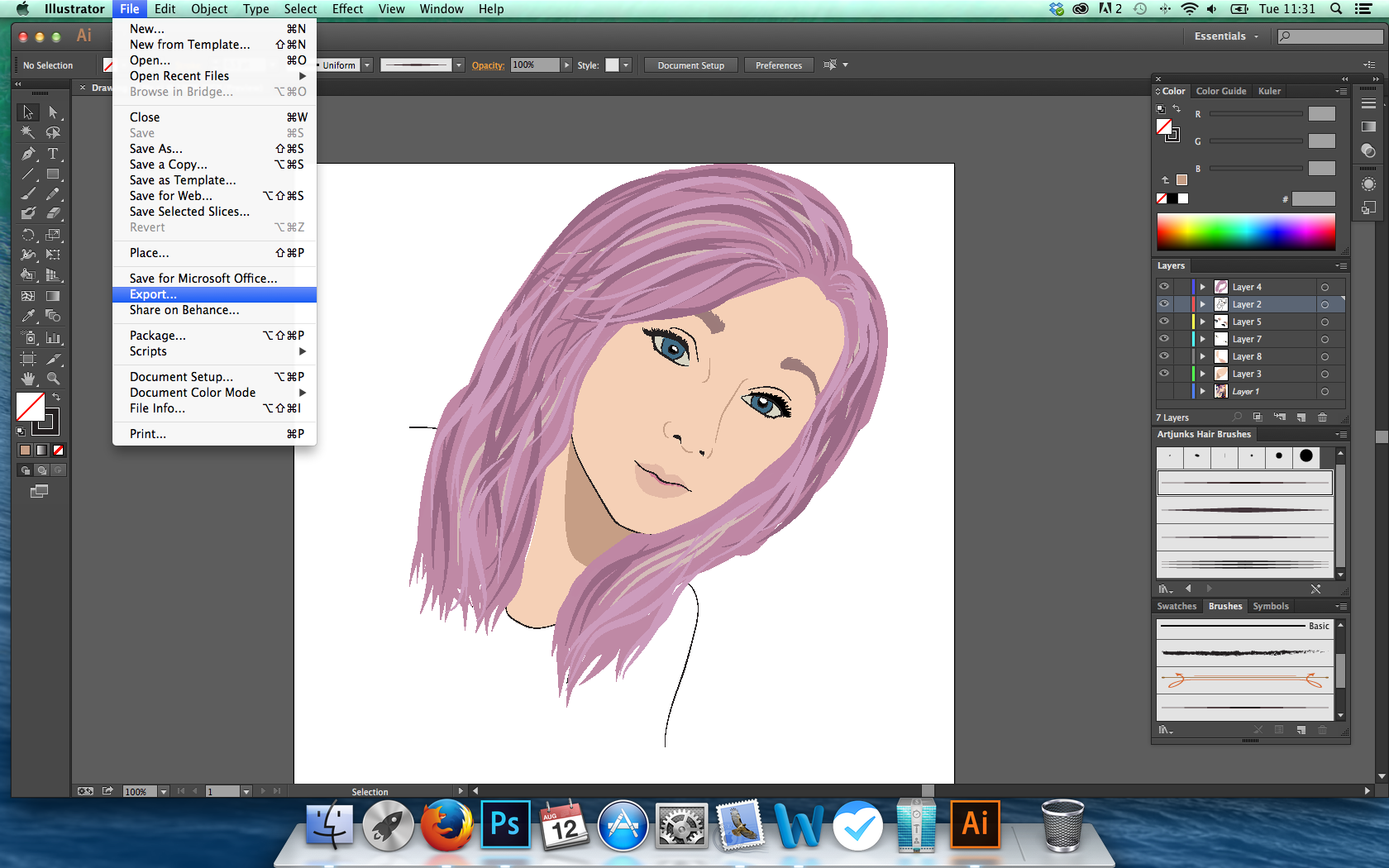Switch to the Symbols tab
Image resolution: width=1389 pixels, height=868 pixels.
point(1271,606)
